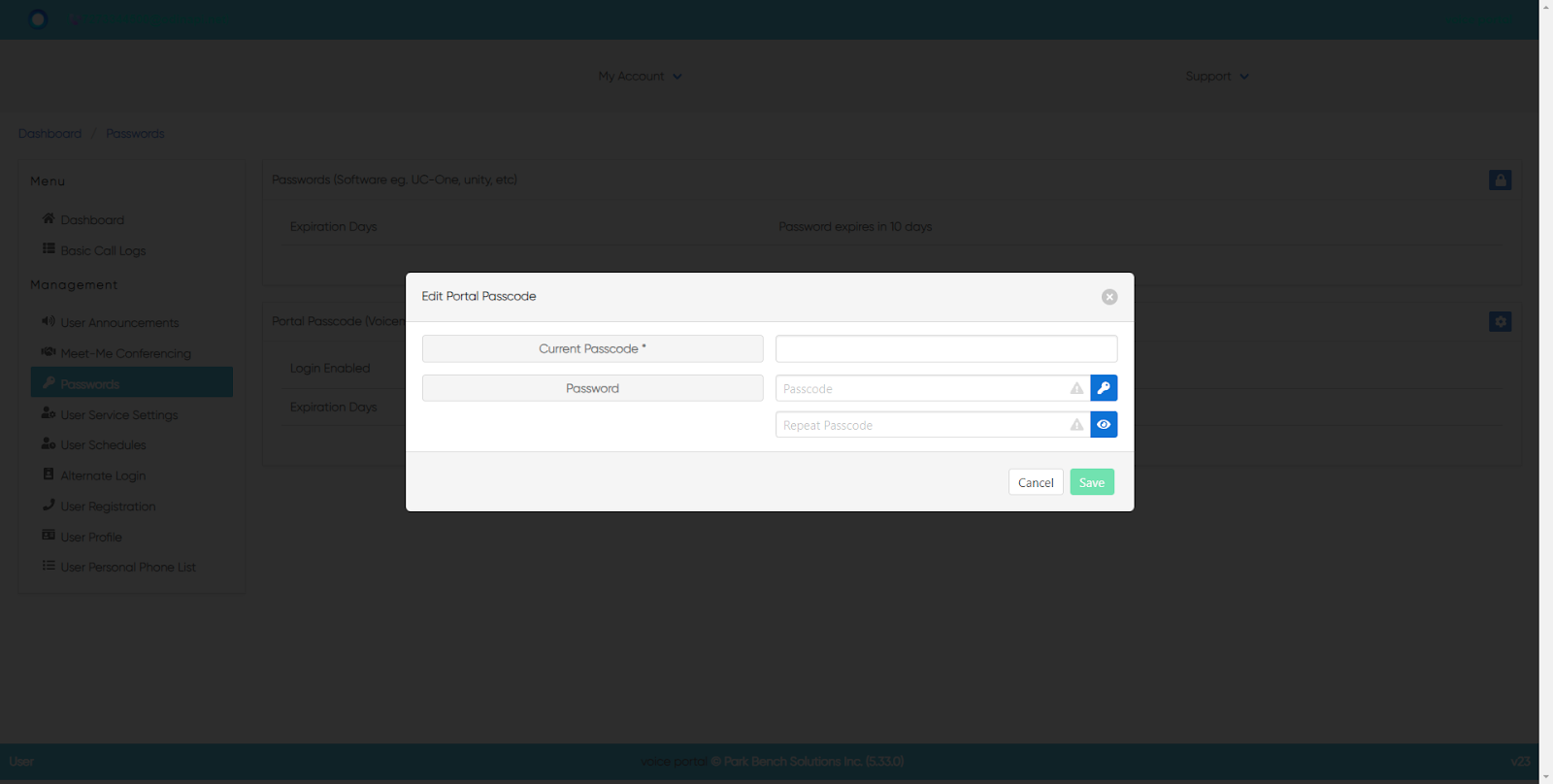Open Dashboard from the sidebar menu
The height and width of the screenshot is (784, 1553).
92,220
